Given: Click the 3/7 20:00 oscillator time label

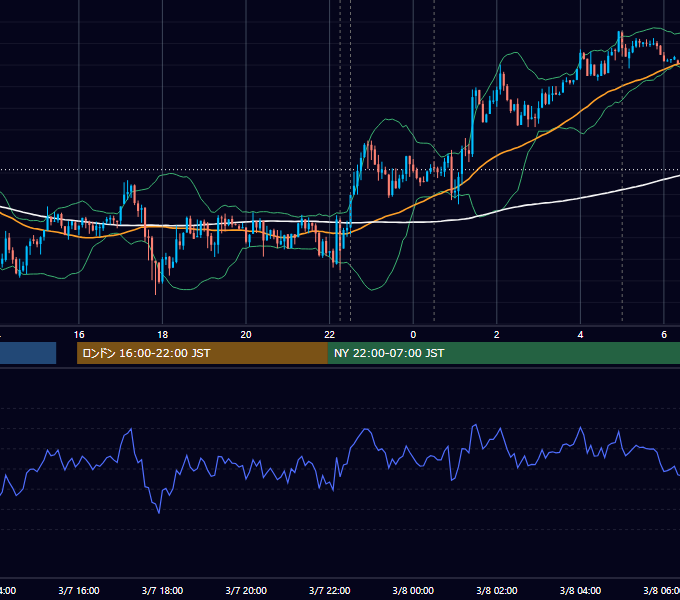Looking at the screenshot, I should 246,590.
